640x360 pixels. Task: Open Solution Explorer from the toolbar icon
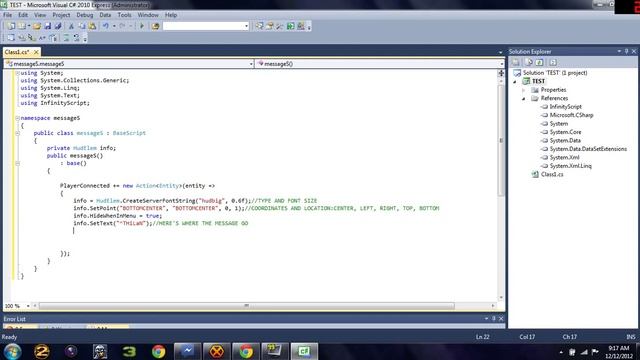pyautogui.click(x=260, y=26)
